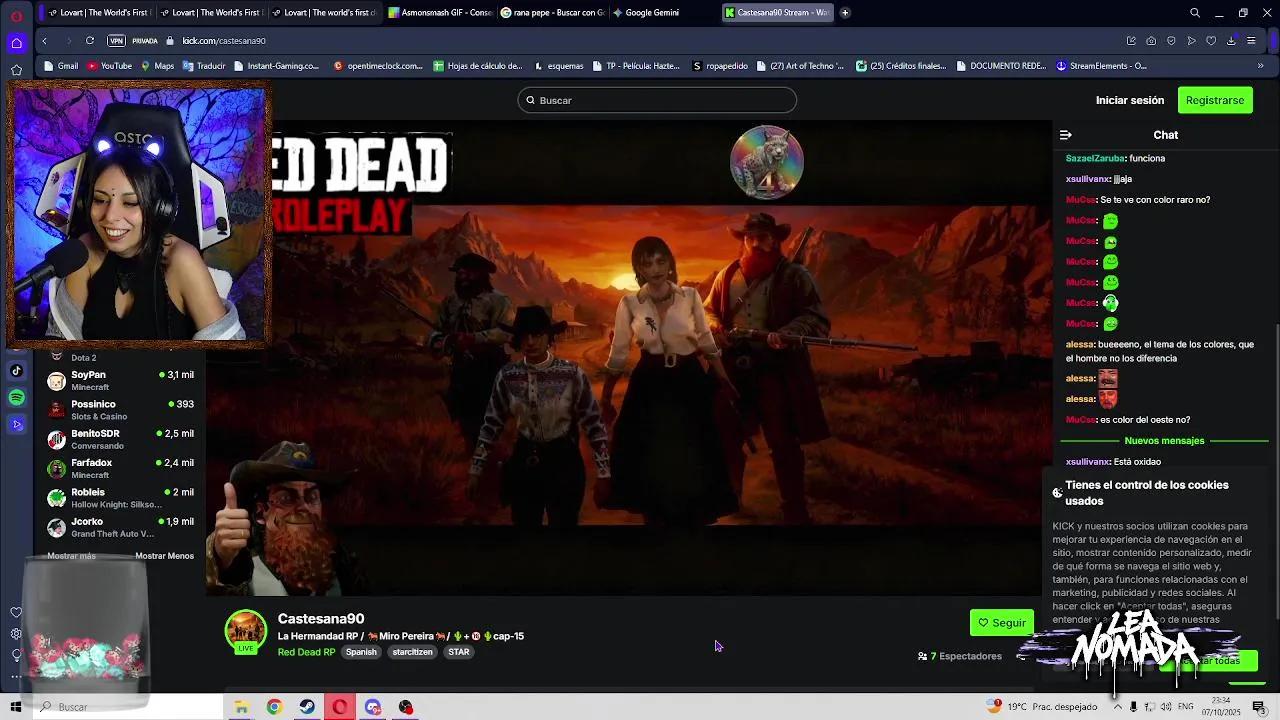Open Opera sidebar settings gear

(16, 634)
